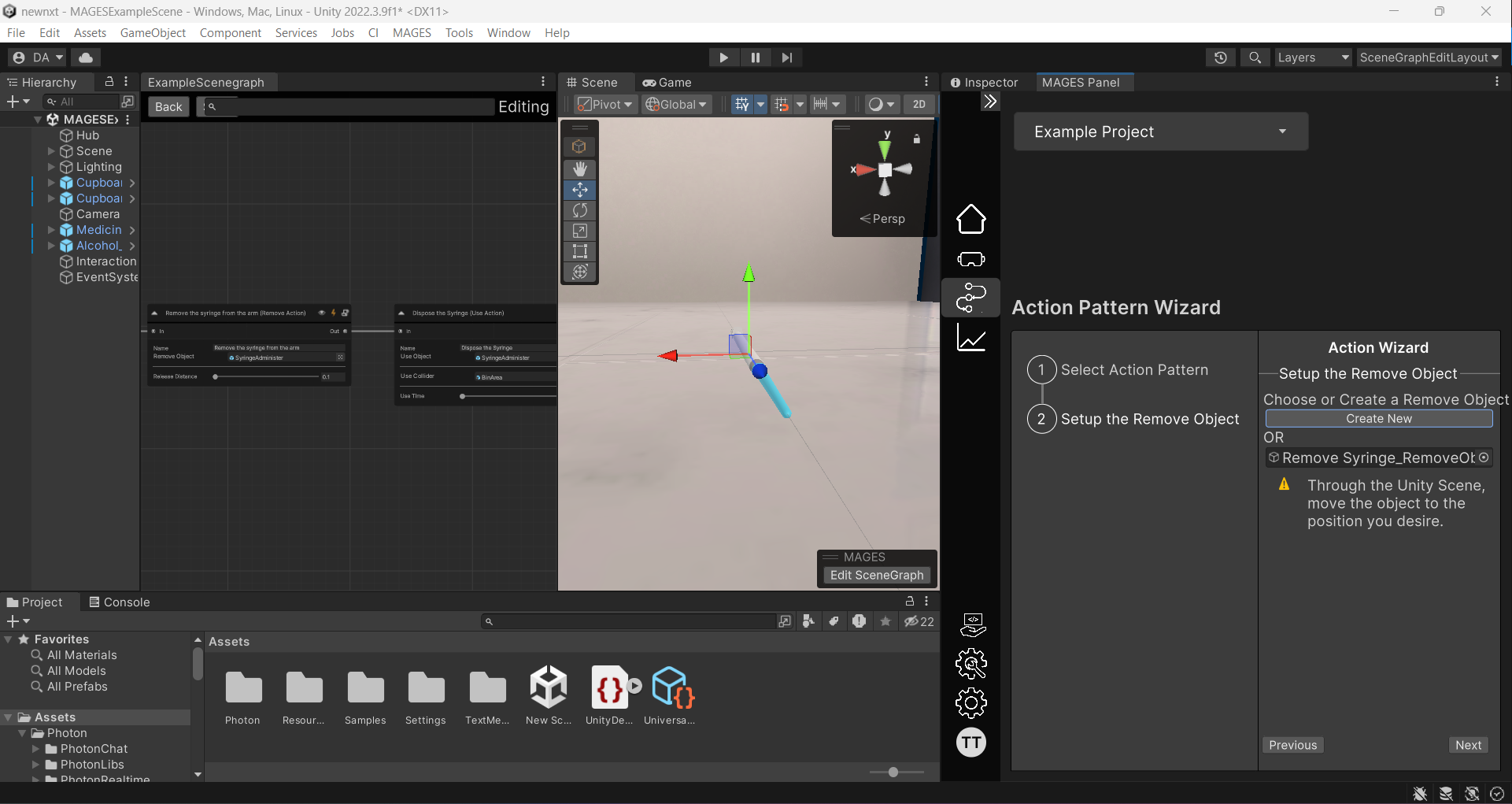Toggle the scene gizmo lock
Image resolution: width=1512 pixels, height=804 pixels.
coord(916,139)
